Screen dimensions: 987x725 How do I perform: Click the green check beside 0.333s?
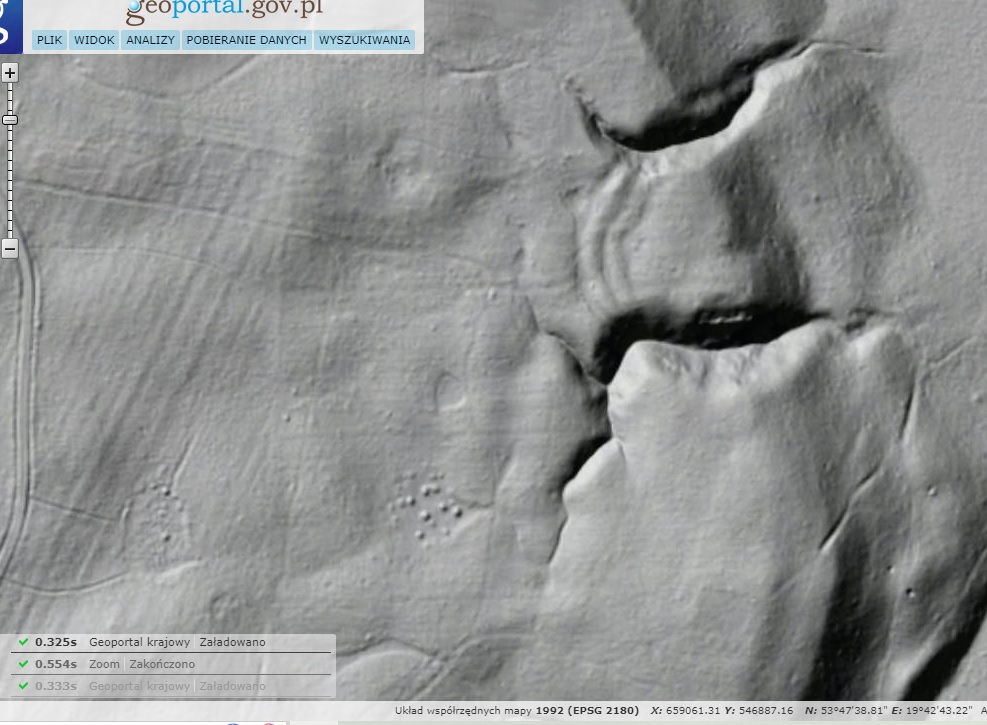click(23, 686)
